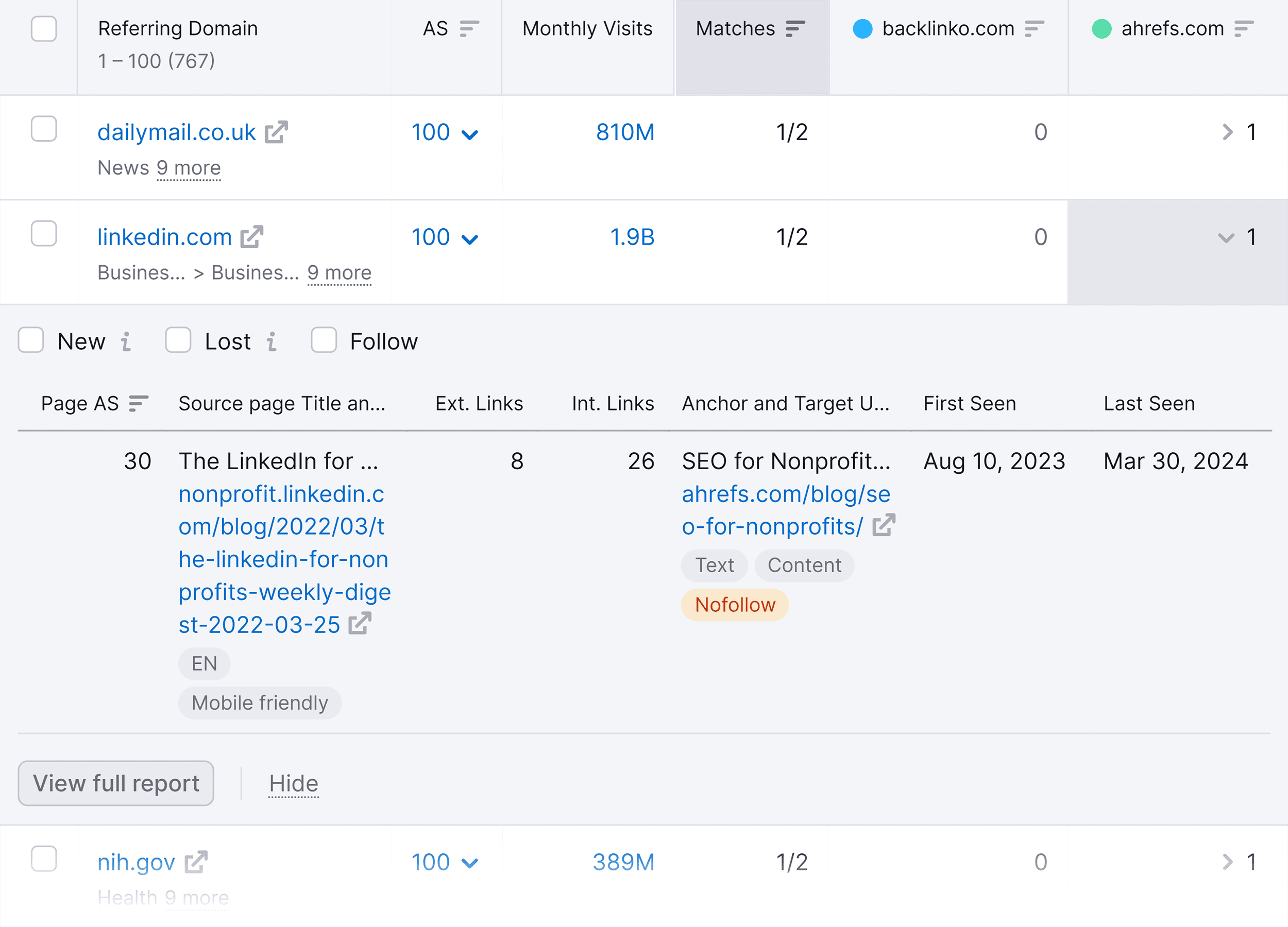Click the Nofollow tag on the LinkedIn backlink
The width and height of the screenshot is (1288, 927).
(x=735, y=604)
